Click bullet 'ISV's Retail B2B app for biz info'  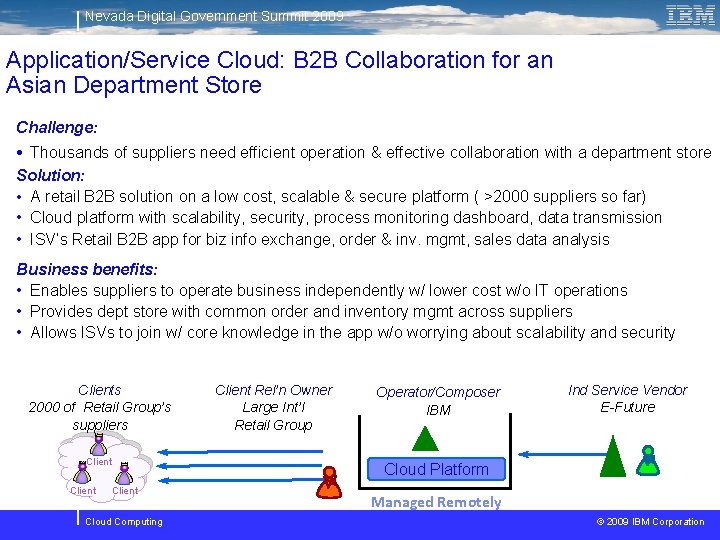[320, 239]
